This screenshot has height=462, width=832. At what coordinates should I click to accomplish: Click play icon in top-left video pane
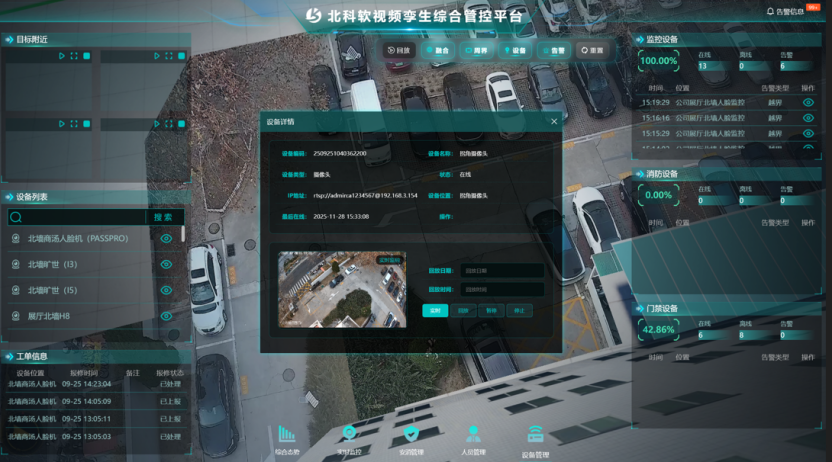(x=62, y=56)
